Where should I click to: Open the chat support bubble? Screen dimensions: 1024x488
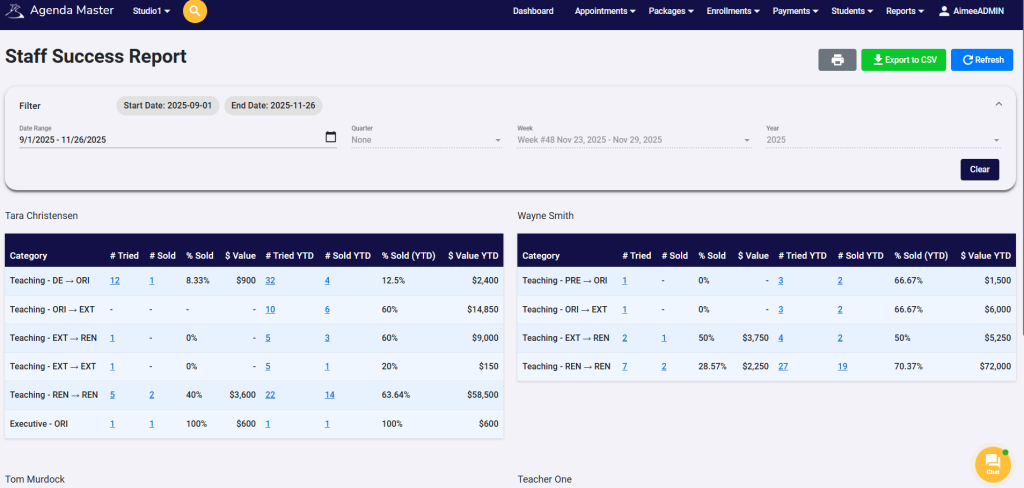tap(992, 463)
